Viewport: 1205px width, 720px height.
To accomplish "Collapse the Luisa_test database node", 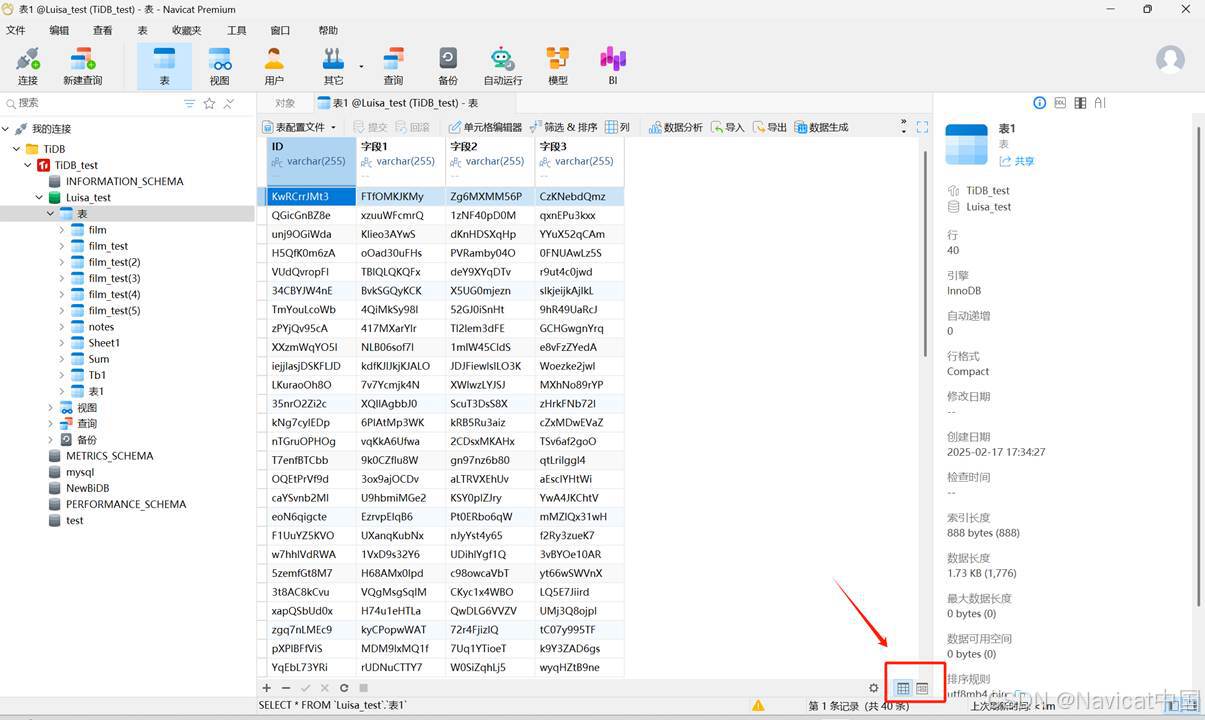I will [x=40, y=198].
